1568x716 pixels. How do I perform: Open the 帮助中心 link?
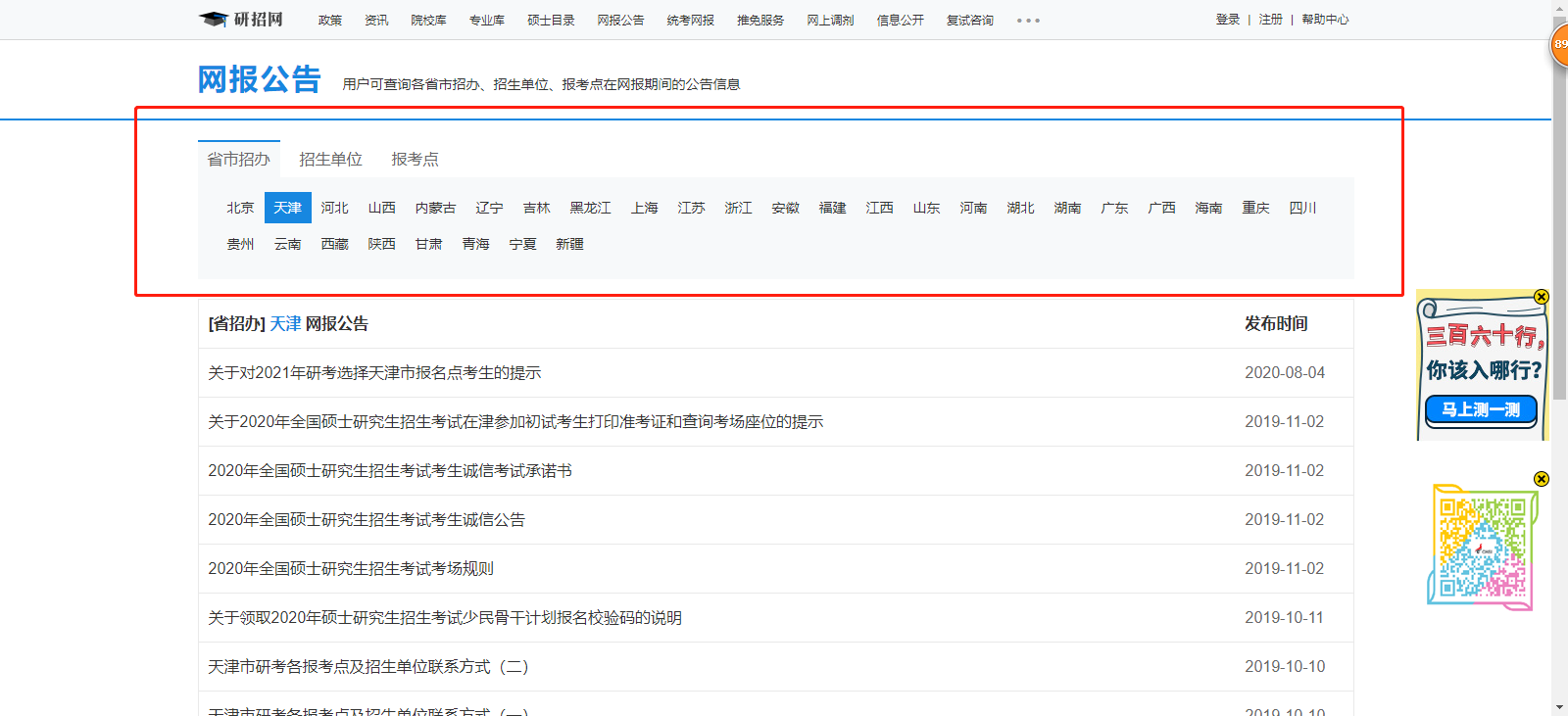tap(1325, 20)
